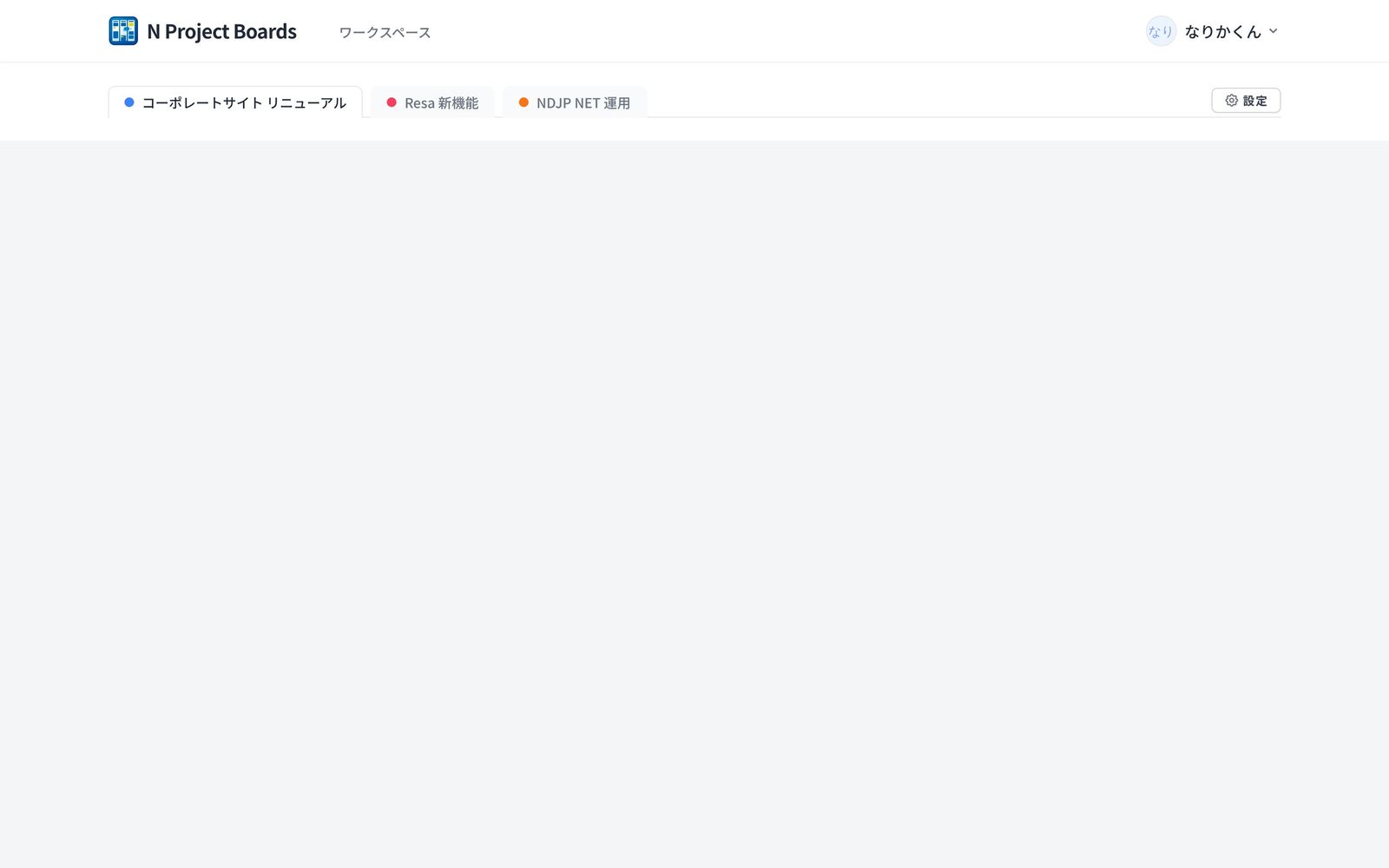
Task: Expand the なりかくん user menu chevron
Action: click(1274, 31)
